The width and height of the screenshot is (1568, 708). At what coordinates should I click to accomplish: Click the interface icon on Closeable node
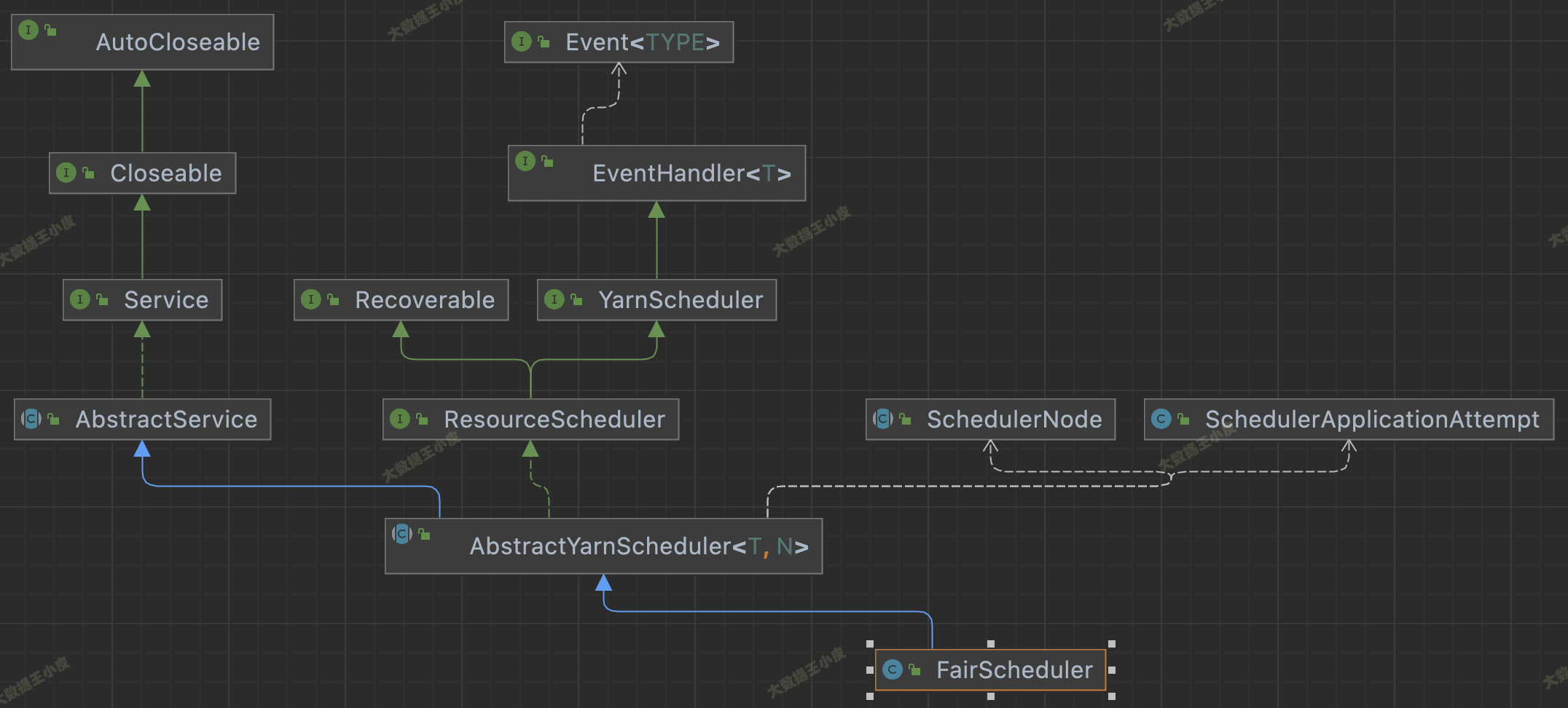tap(66, 173)
